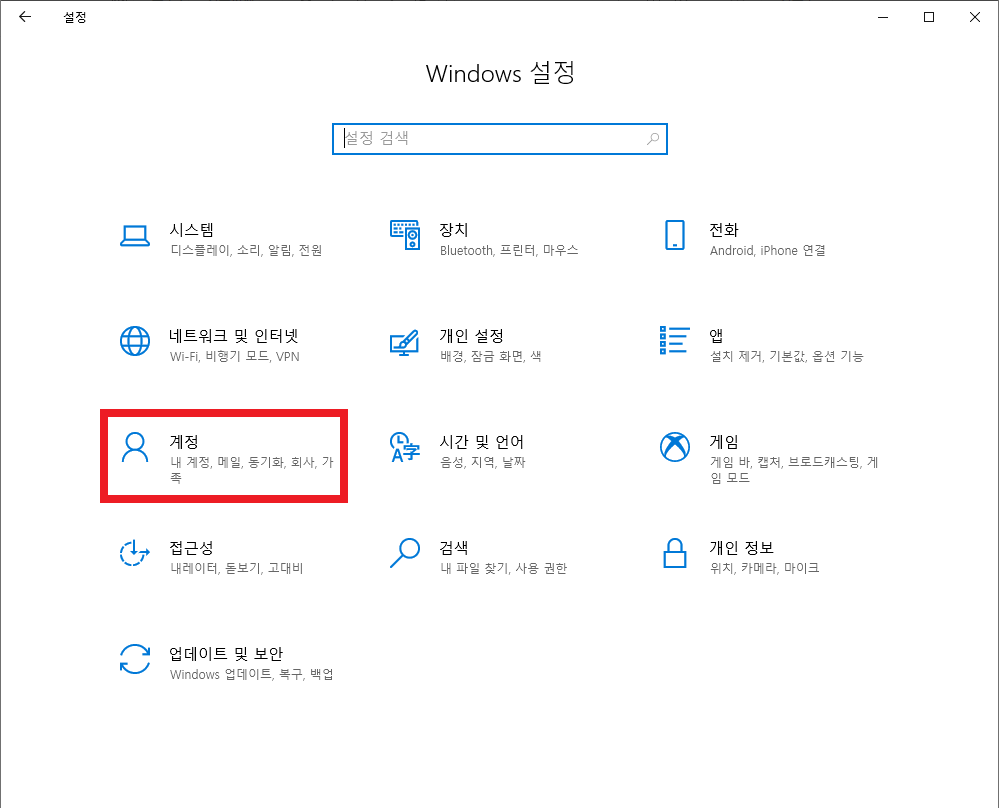Click text '위치, 카메라, 마이크'
This screenshot has width=999, height=808.
click(765, 567)
